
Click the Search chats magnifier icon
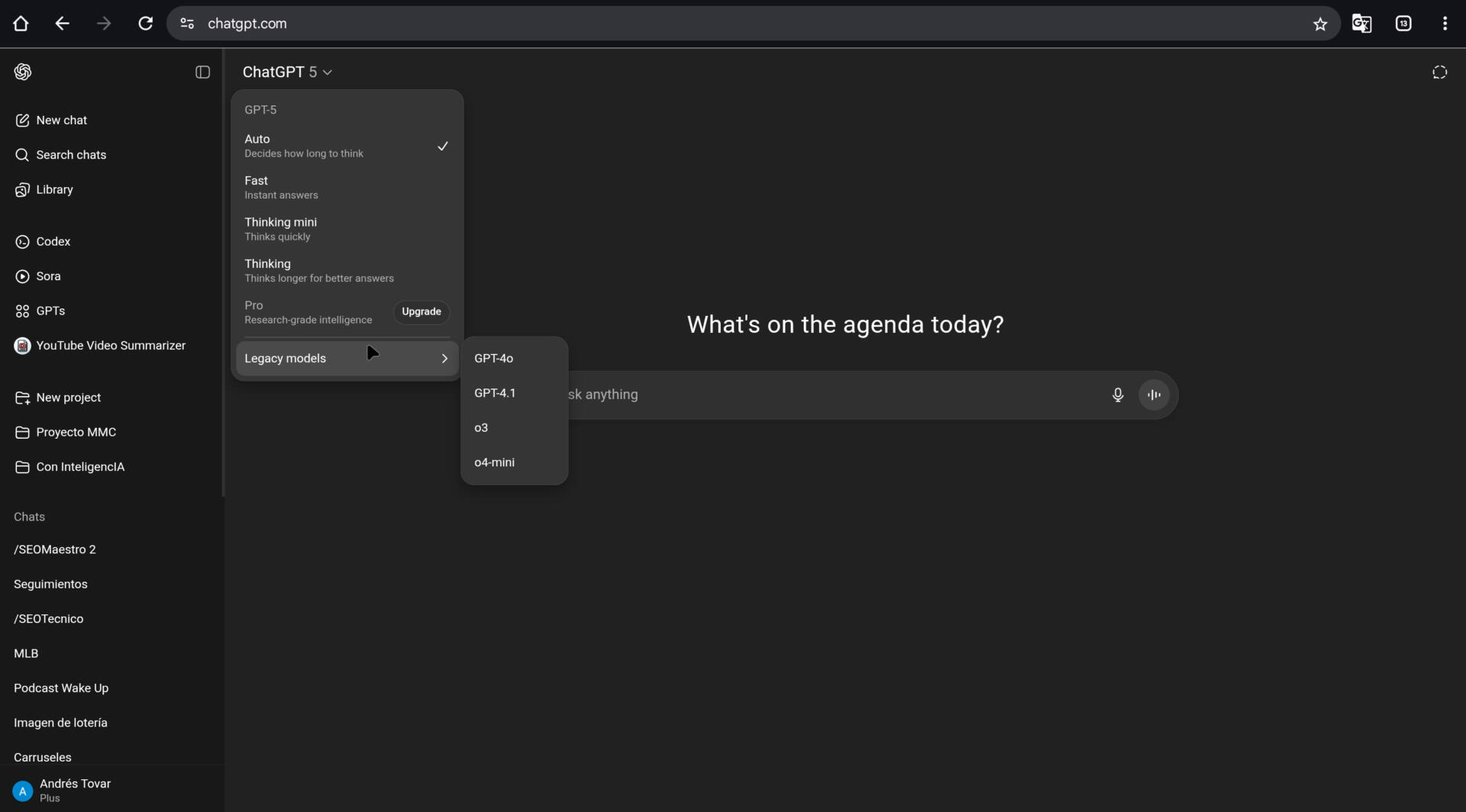tap(22, 155)
